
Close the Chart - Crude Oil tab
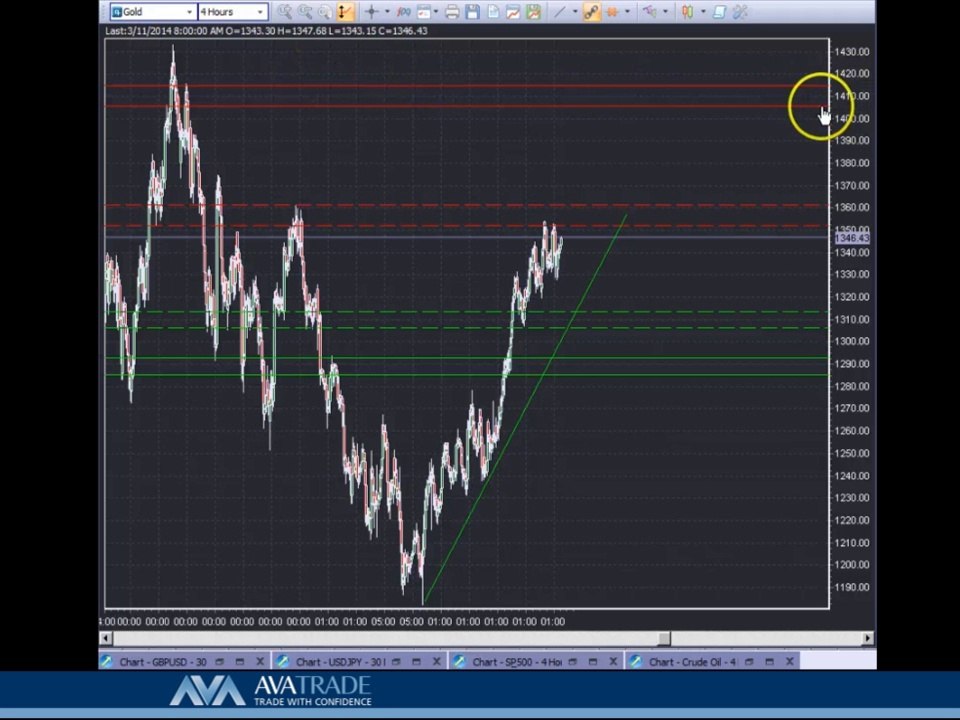point(789,661)
